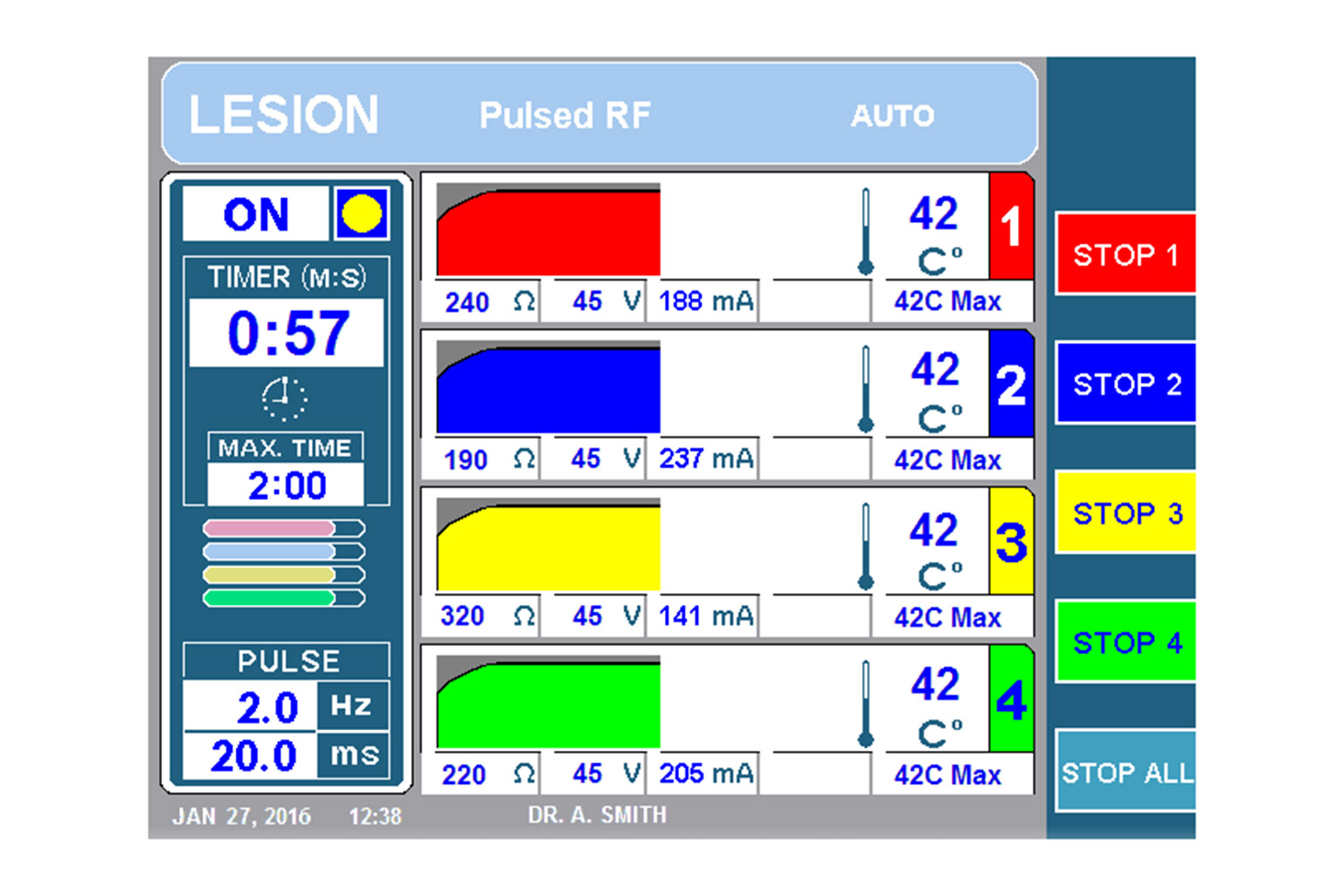Open the LESION mode title
This screenshot has height=896, width=1344.
click(x=283, y=115)
